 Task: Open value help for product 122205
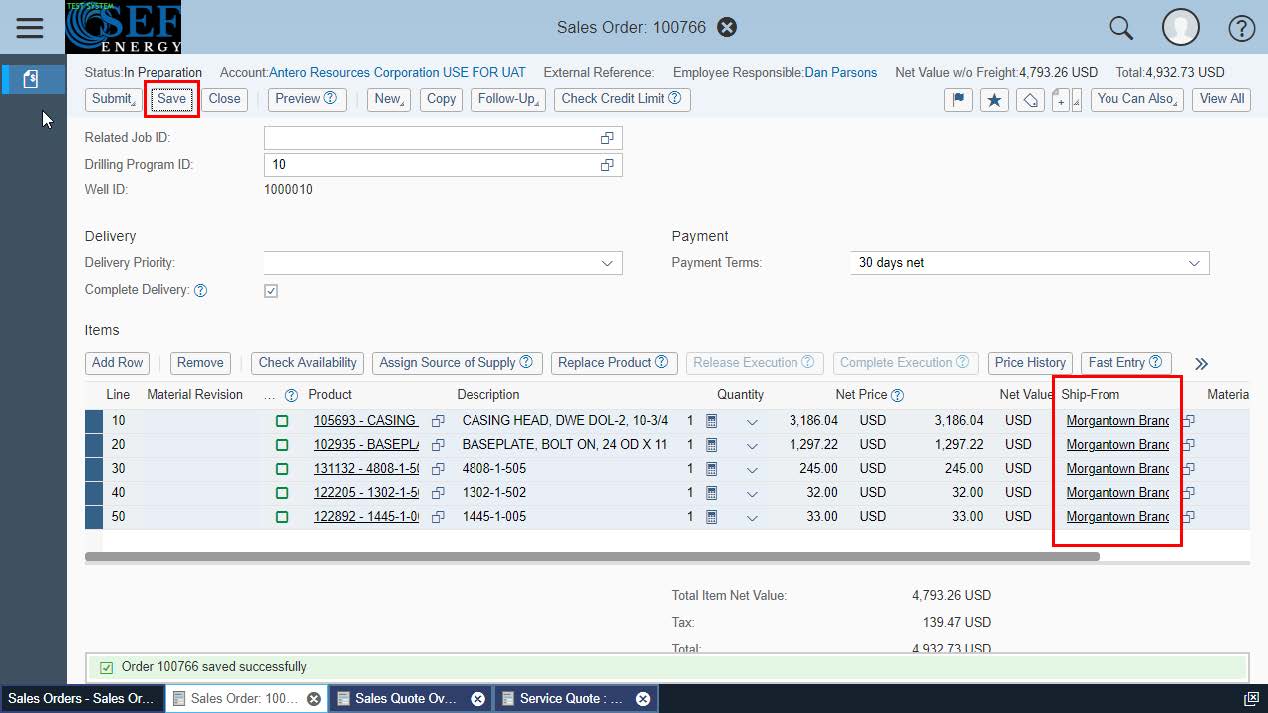click(438, 493)
